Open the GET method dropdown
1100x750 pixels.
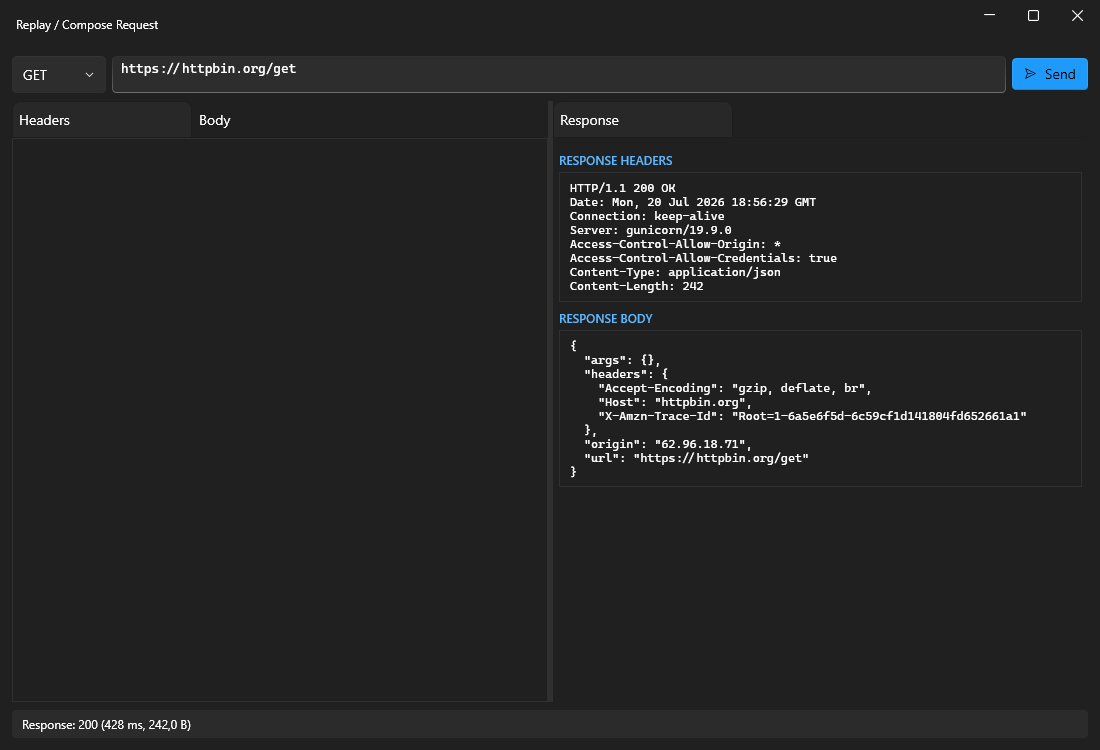[59, 74]
